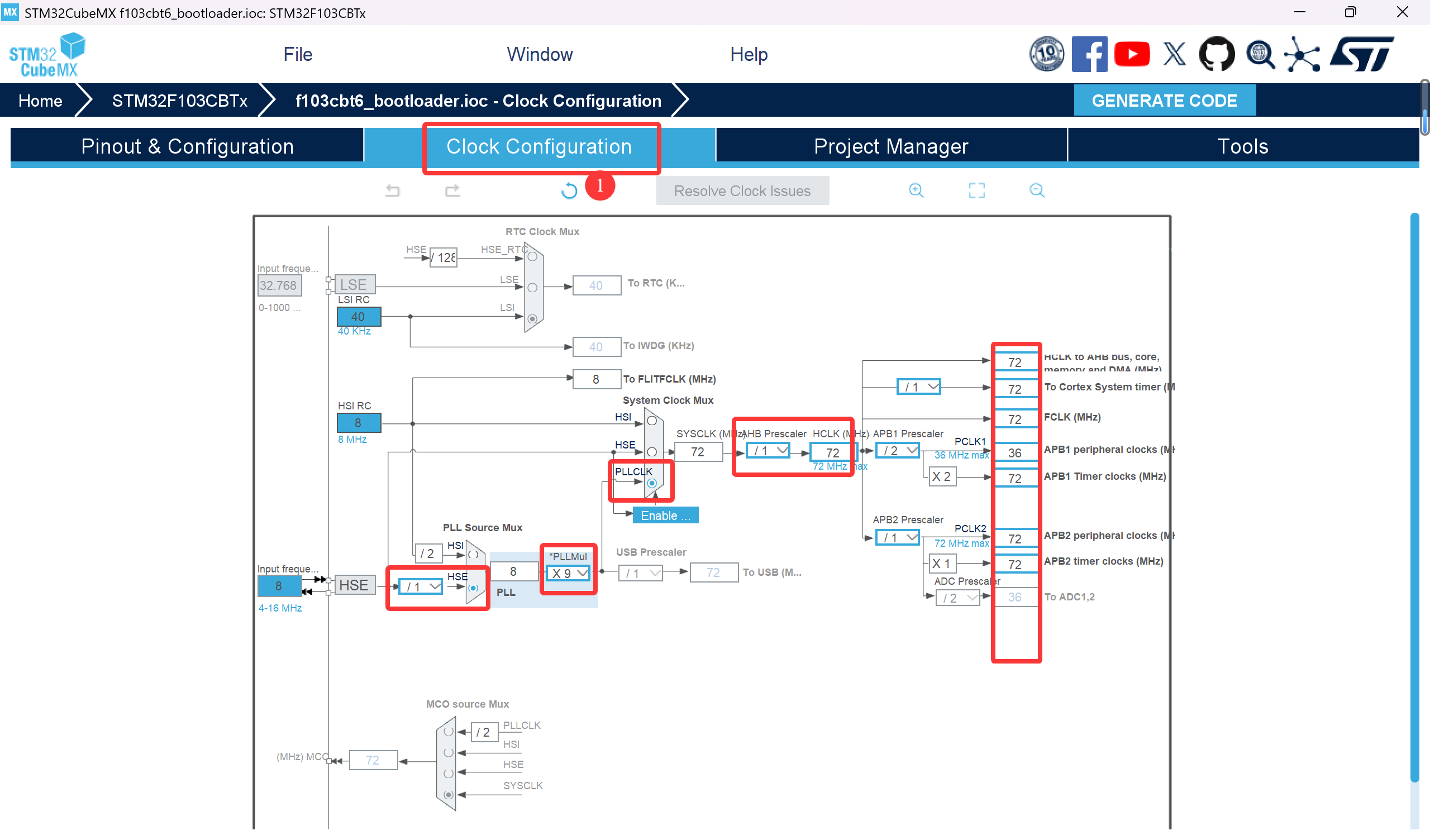Open the AHB Prescaler /1 dropdown
The image size is (1430, 840).
(x=767, y=451)
